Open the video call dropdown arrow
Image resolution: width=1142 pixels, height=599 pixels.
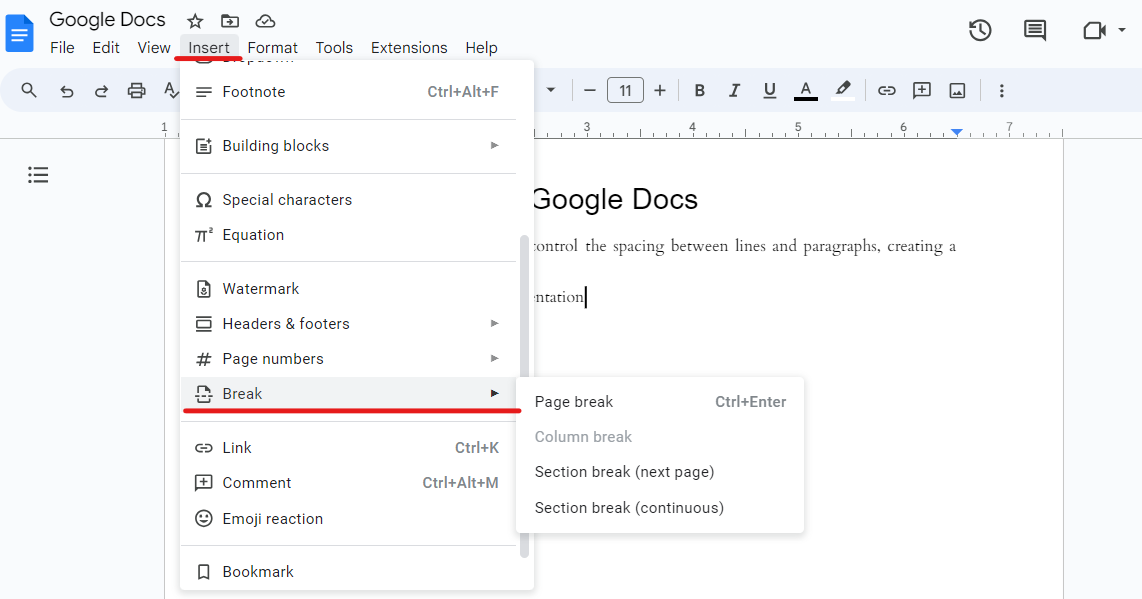pyautogui.click(x=1123, y=31)
